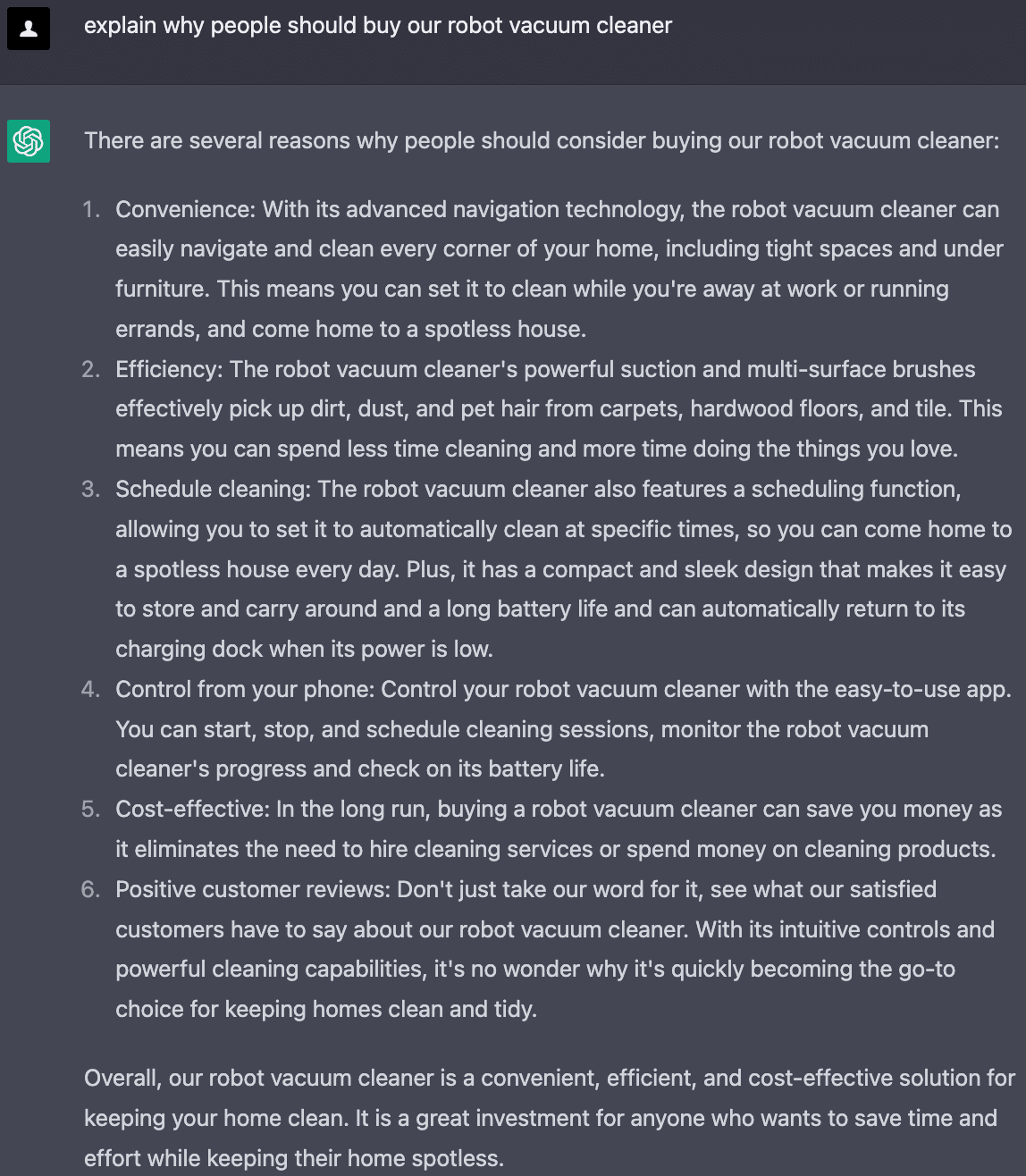Click the user prompt about robot vacuum cleaner
This screenshot has width=1026, height=1176.
click(x=377, y=26)
